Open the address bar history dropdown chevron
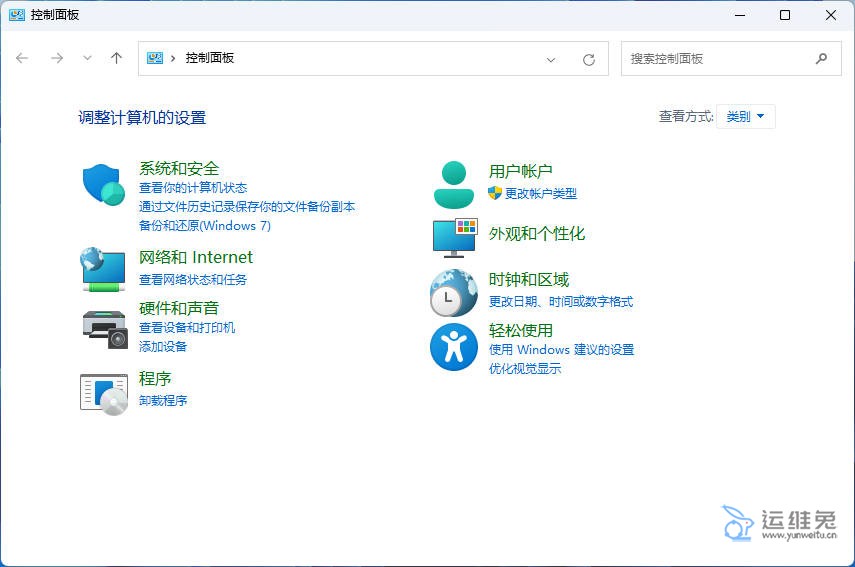This screenshot has height=567, width=855. (551, 59)
